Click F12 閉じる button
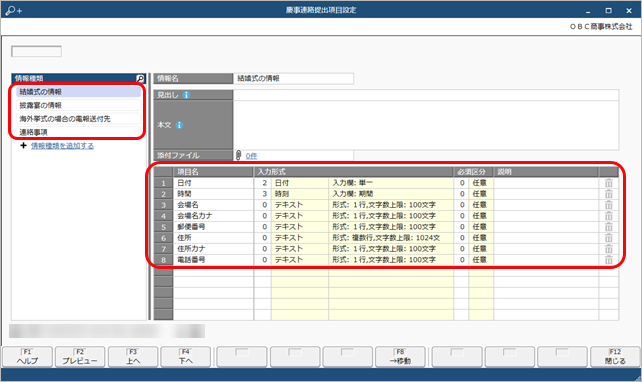 click(x=615, y=357)
